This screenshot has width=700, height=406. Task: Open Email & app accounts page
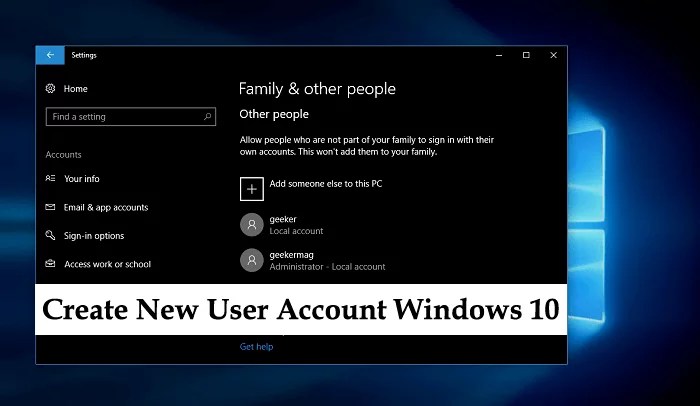point(106,207)
